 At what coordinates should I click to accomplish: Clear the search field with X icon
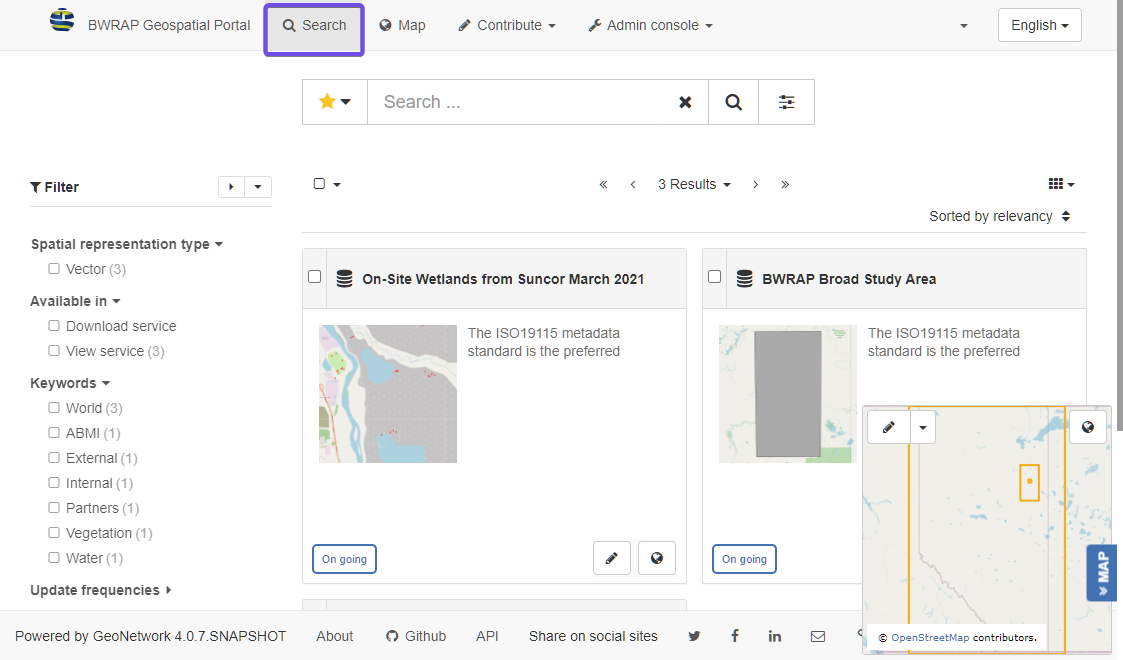point(685,102)
